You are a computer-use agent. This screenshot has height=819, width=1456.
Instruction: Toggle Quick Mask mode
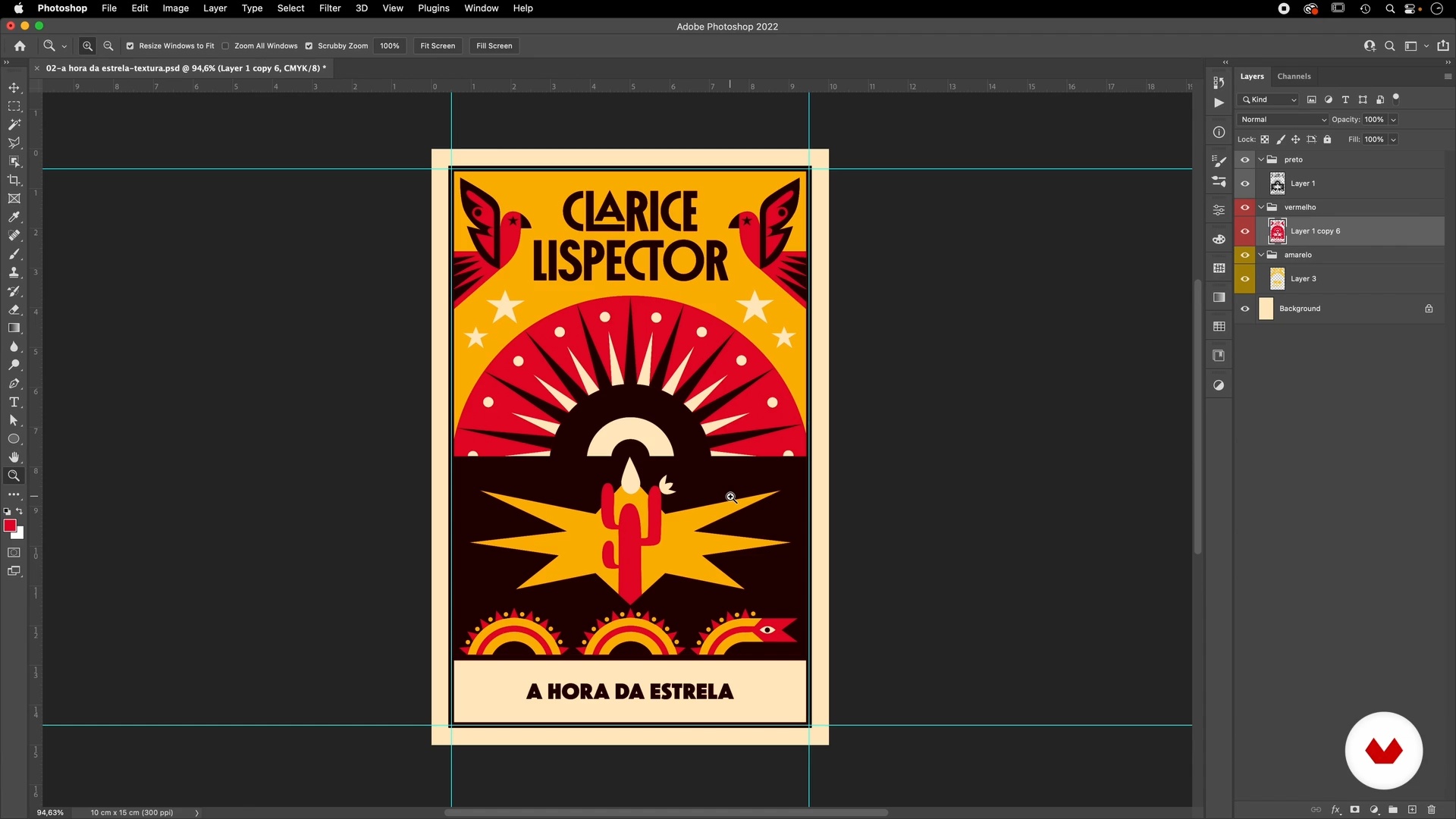(14, 553)
